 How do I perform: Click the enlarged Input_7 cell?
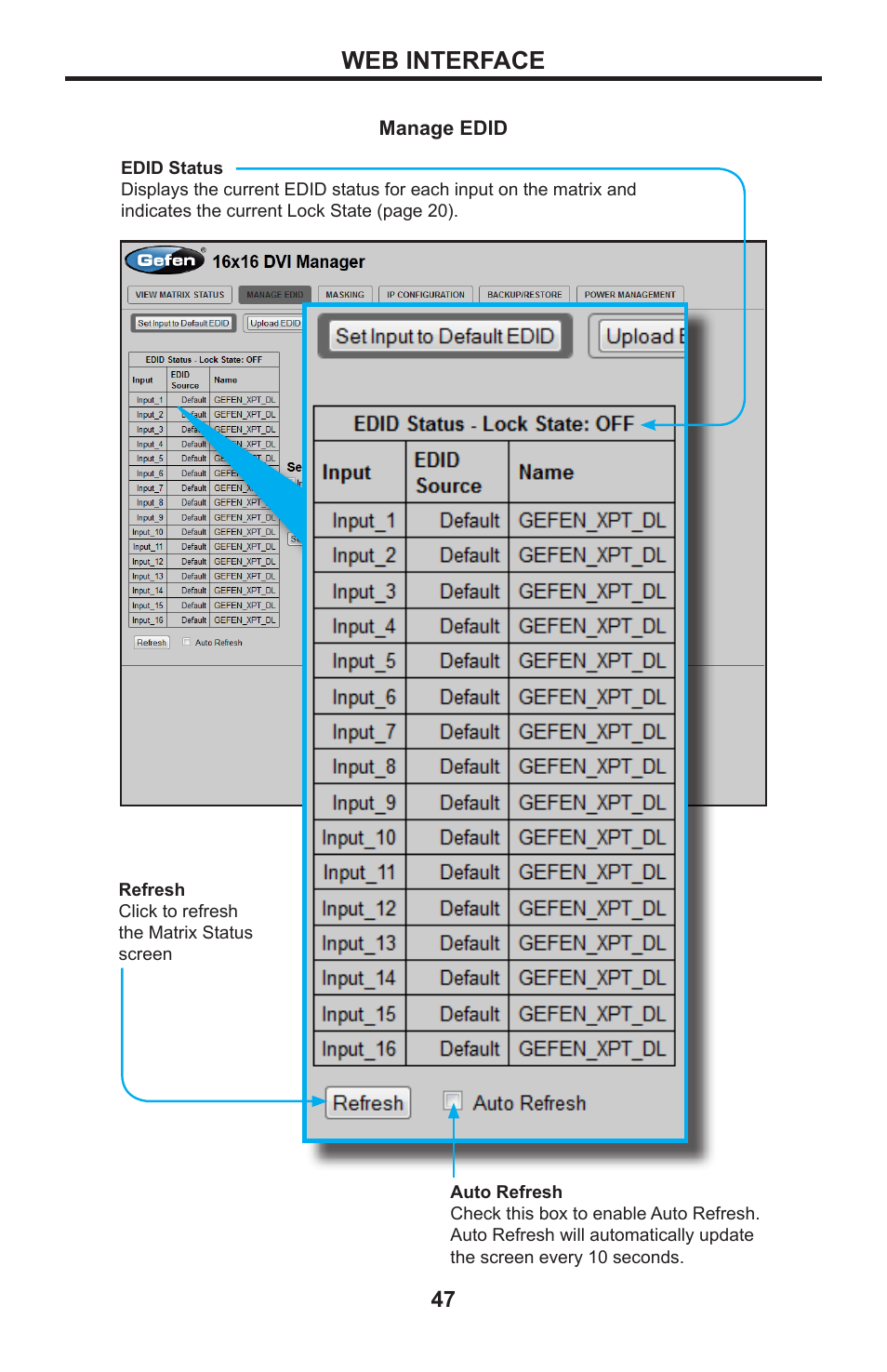(361, 732)
